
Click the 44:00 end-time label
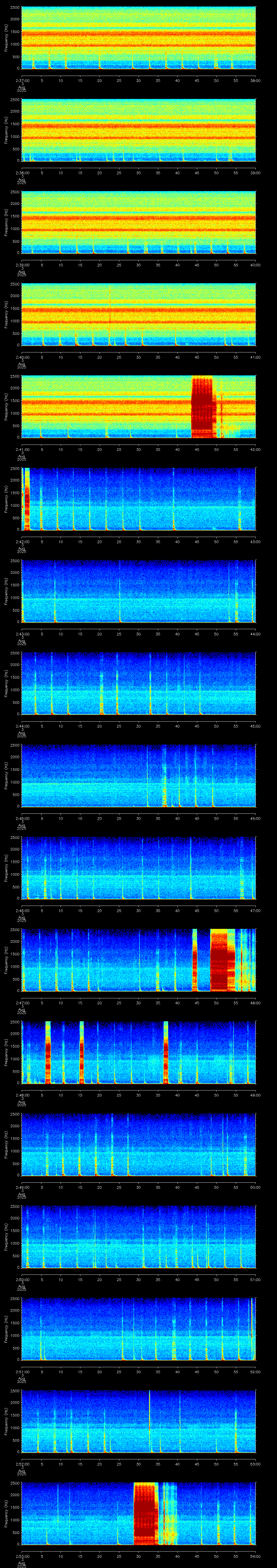(255, 634)
